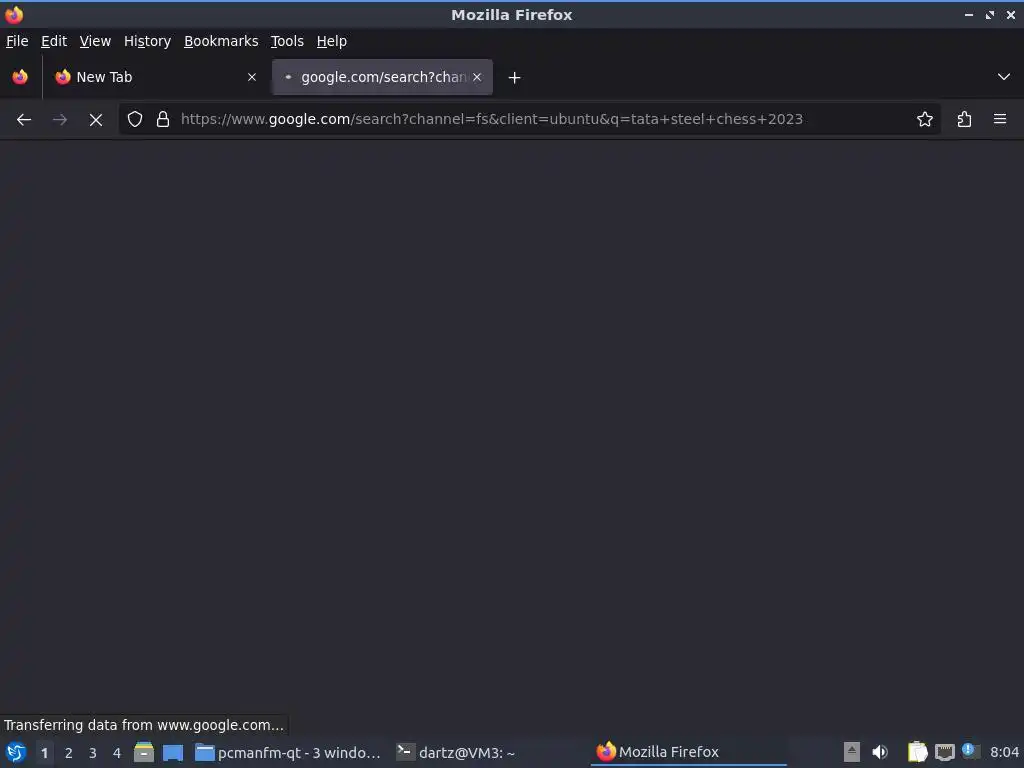Open a new tab with plus button
Viewport: 1024px width, 768px height.
(x=514, y=78)
